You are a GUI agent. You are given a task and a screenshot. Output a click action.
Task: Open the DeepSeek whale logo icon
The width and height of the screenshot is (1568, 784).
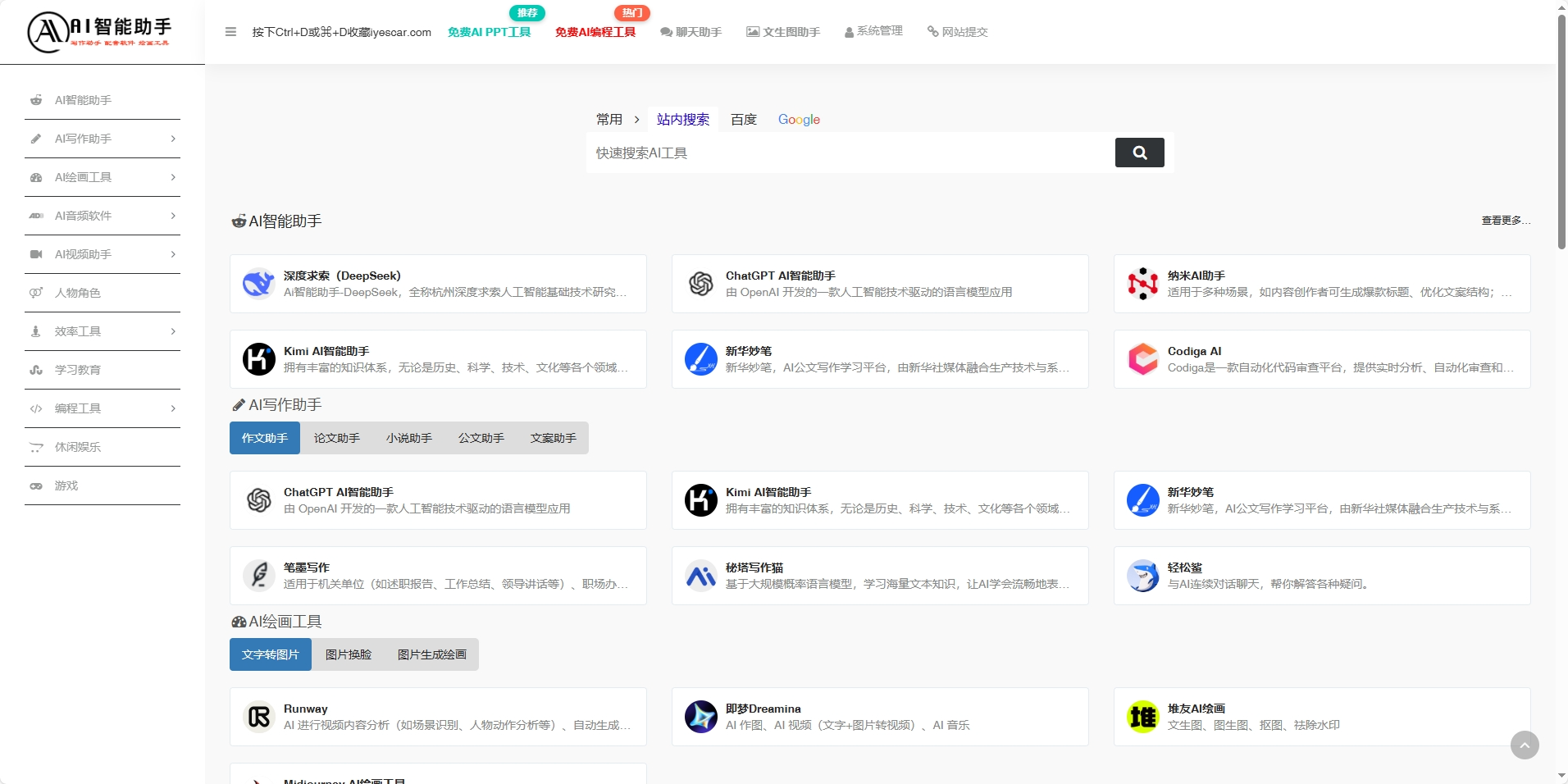click(258, 284)
